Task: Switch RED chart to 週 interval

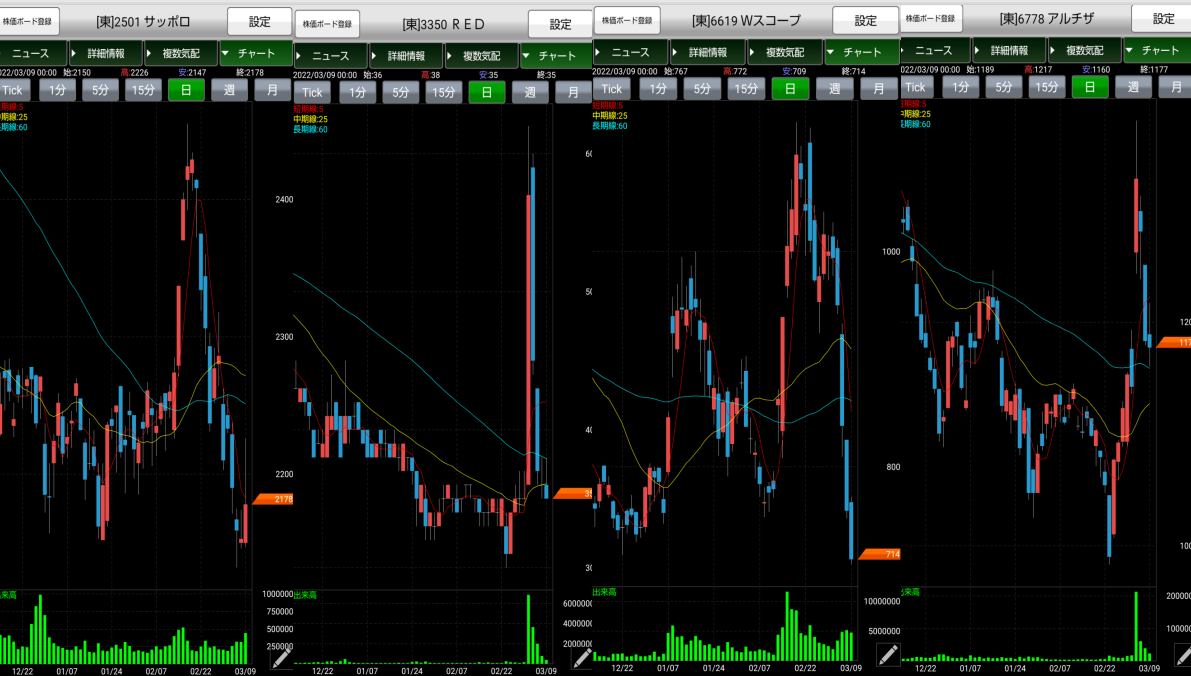Action: point(530,93)
